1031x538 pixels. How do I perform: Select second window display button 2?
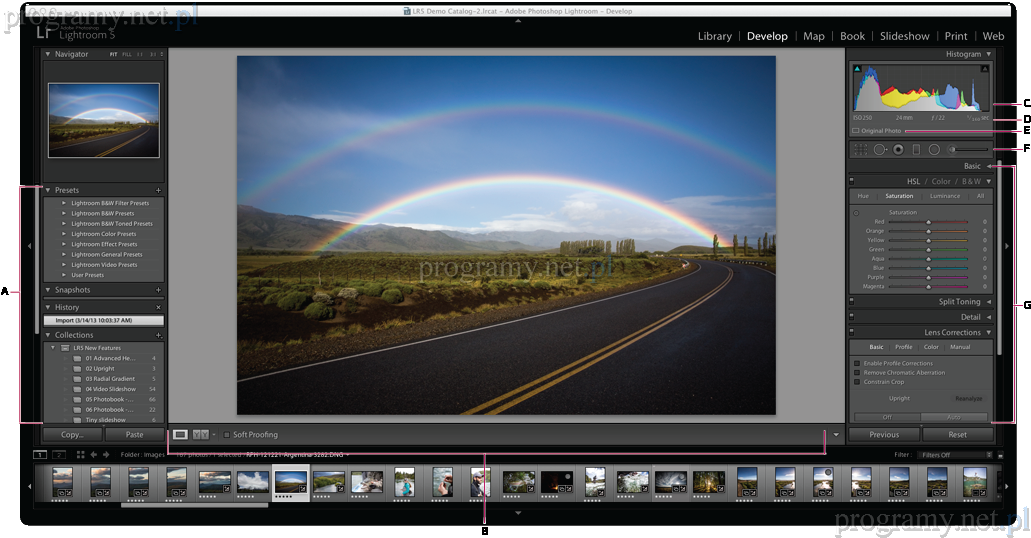(x=59, y=454)
